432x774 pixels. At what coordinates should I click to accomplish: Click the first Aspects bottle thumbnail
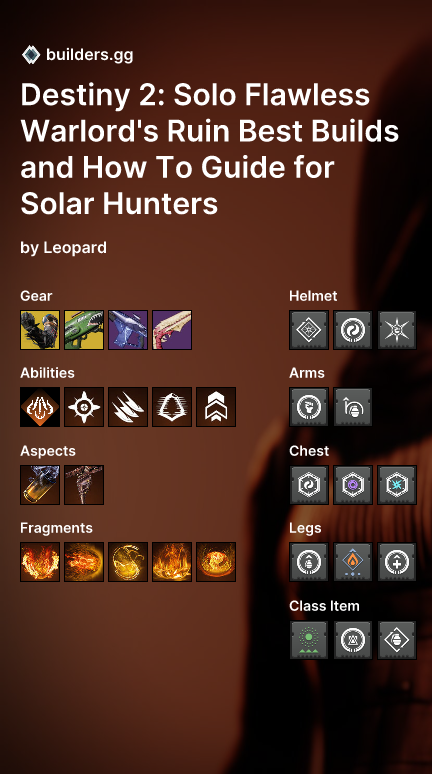40,485
